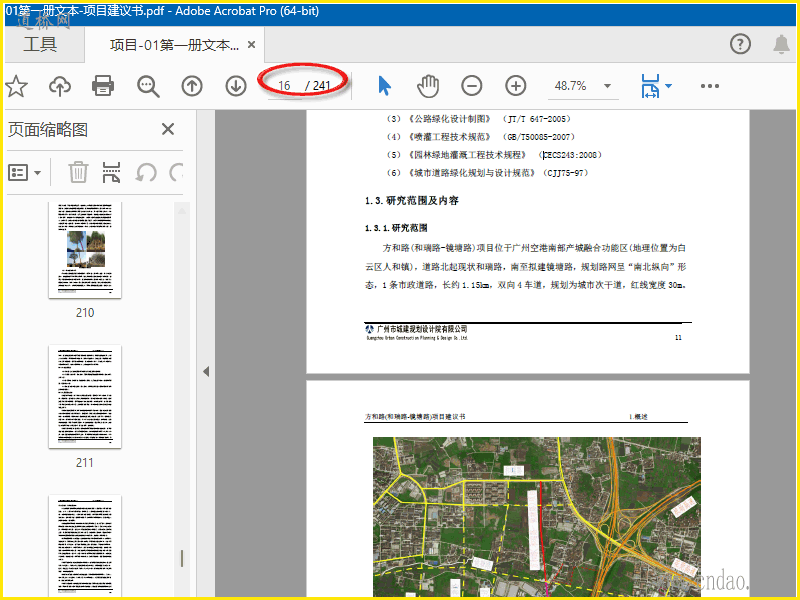The height and width of the screenshot is (600, 800).
Task: Open the 48.7% zoom level dropdown
Action: (607, 86)
